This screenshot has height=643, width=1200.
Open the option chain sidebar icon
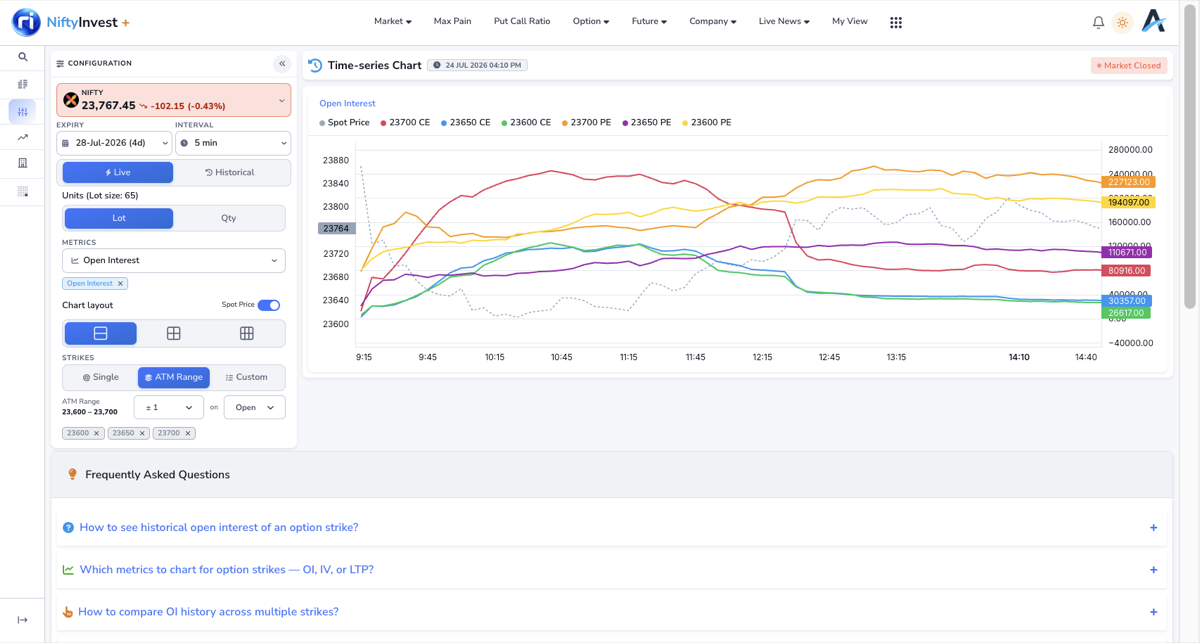point(22,84)
